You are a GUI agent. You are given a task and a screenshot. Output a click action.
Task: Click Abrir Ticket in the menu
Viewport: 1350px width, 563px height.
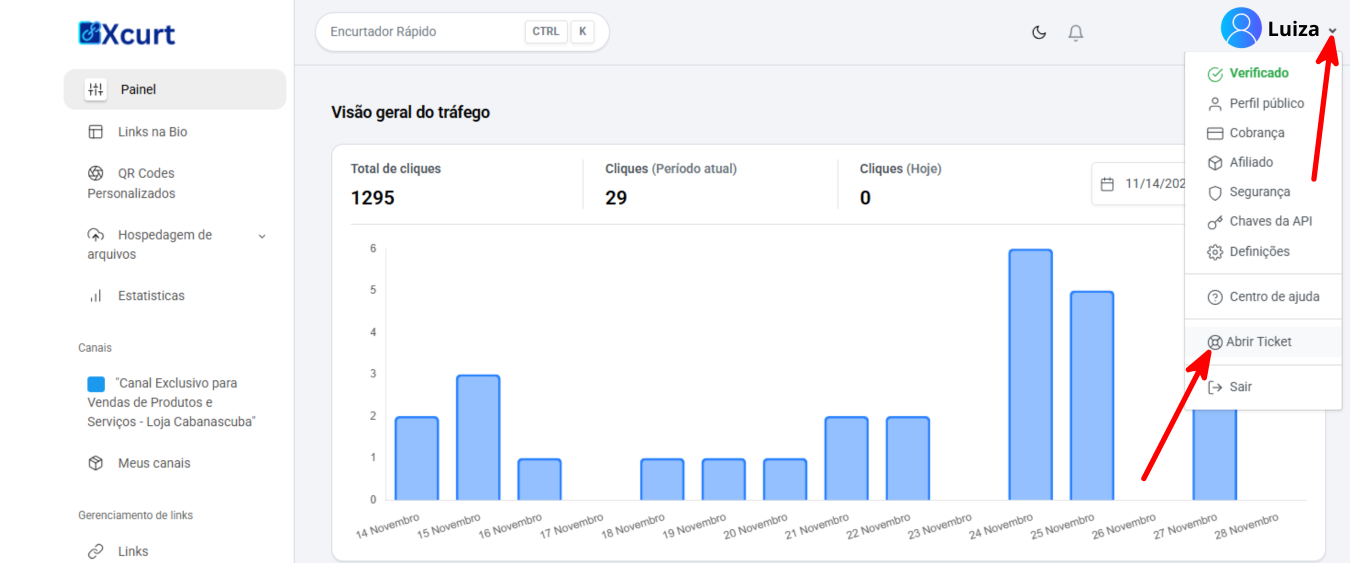(x=1258, y=342)
